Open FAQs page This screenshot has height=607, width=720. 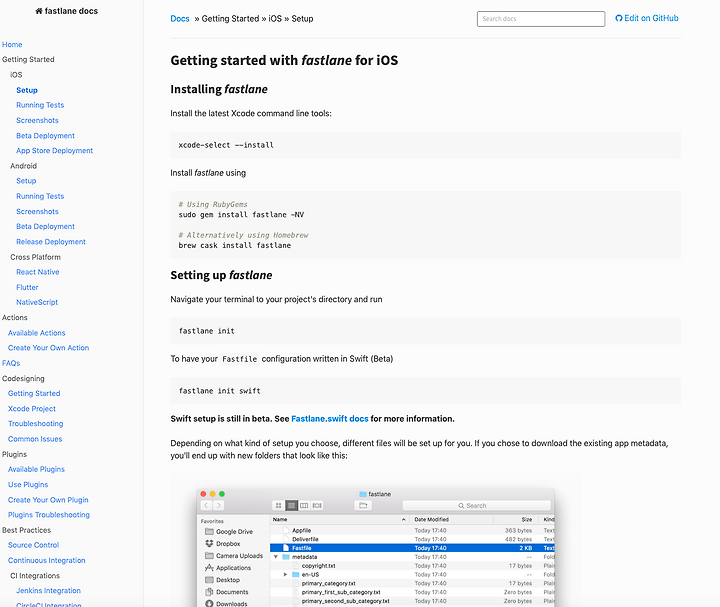coord(11,363)
